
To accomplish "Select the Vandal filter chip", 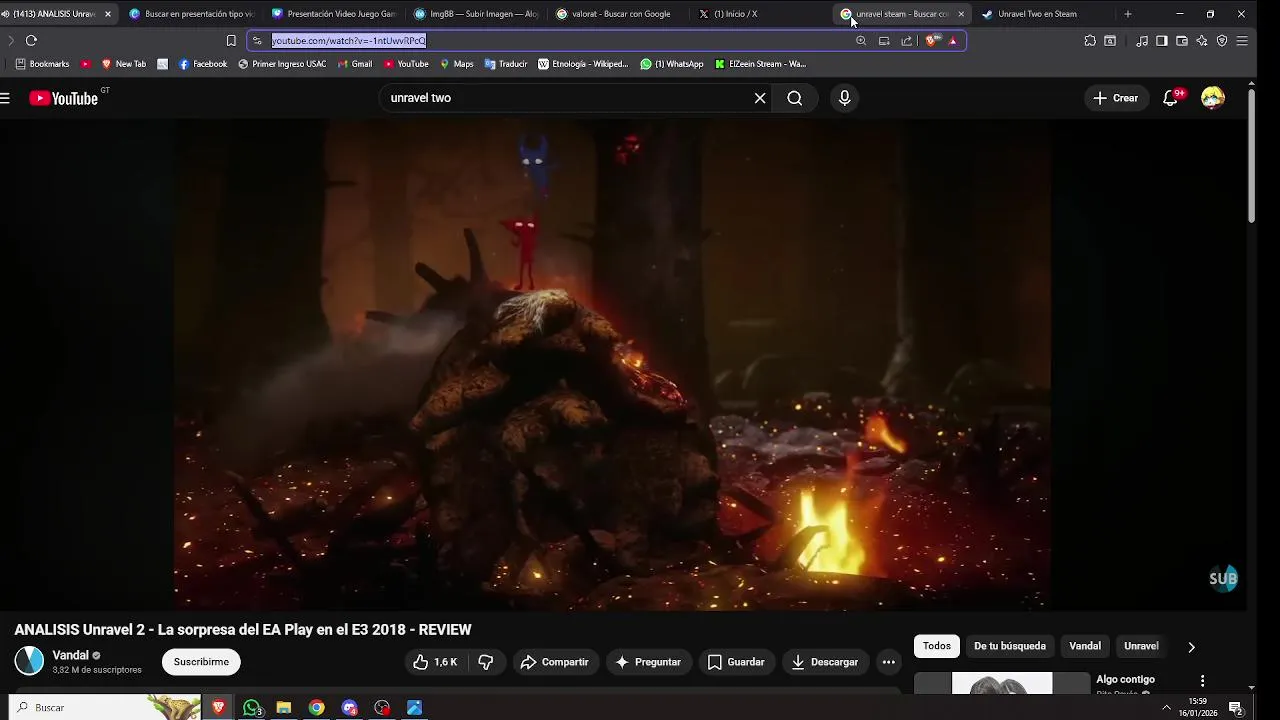I will pyautogui.click(x=1085, y=646).
